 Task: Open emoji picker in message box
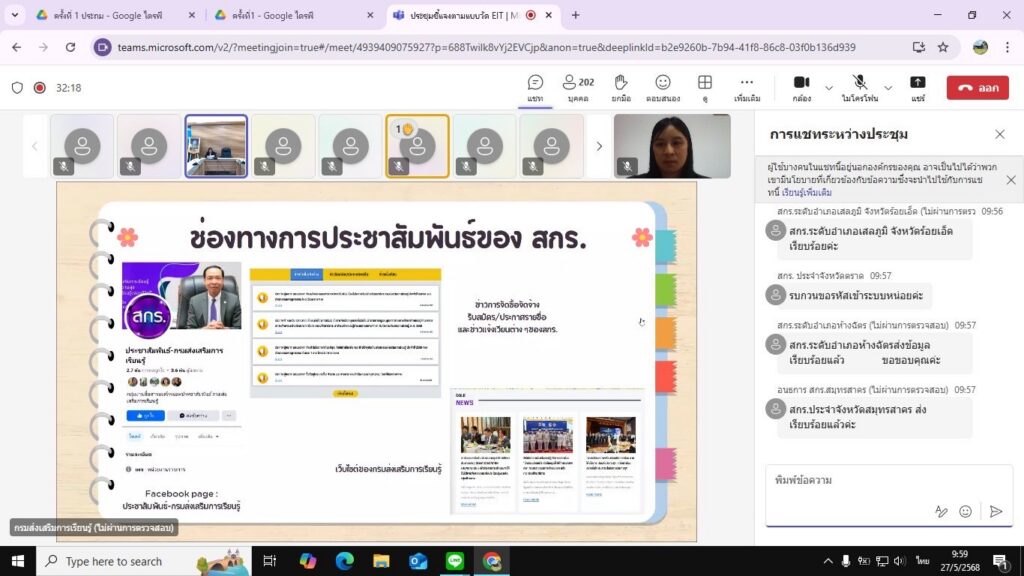[965, 511]
